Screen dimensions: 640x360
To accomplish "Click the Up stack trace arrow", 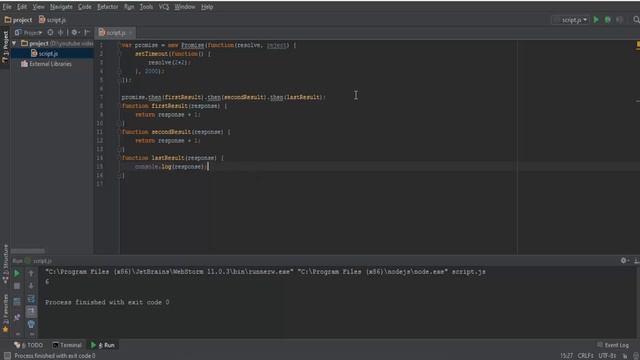I will point(31,273).
